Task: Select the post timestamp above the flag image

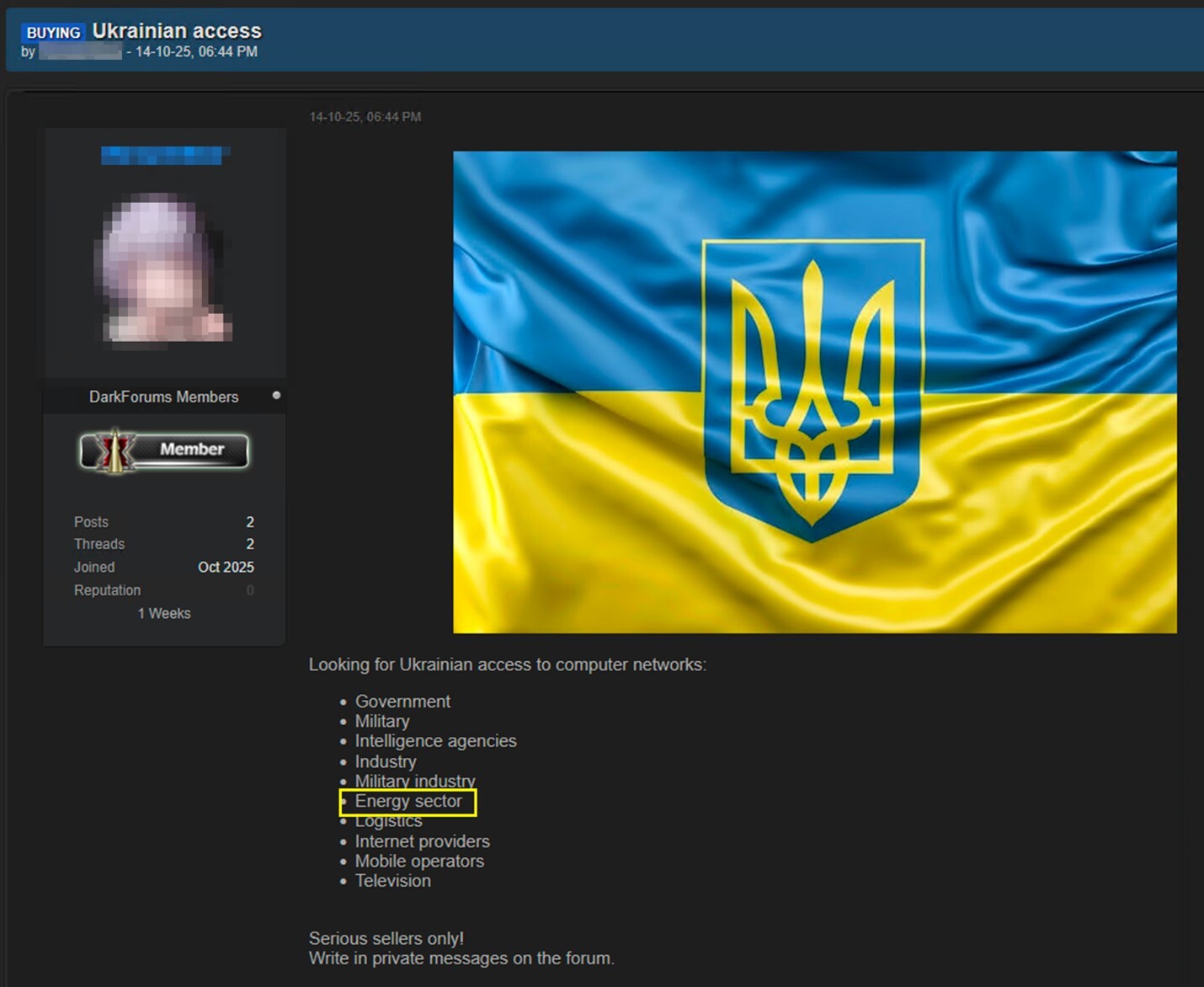Action: [365, 117]
